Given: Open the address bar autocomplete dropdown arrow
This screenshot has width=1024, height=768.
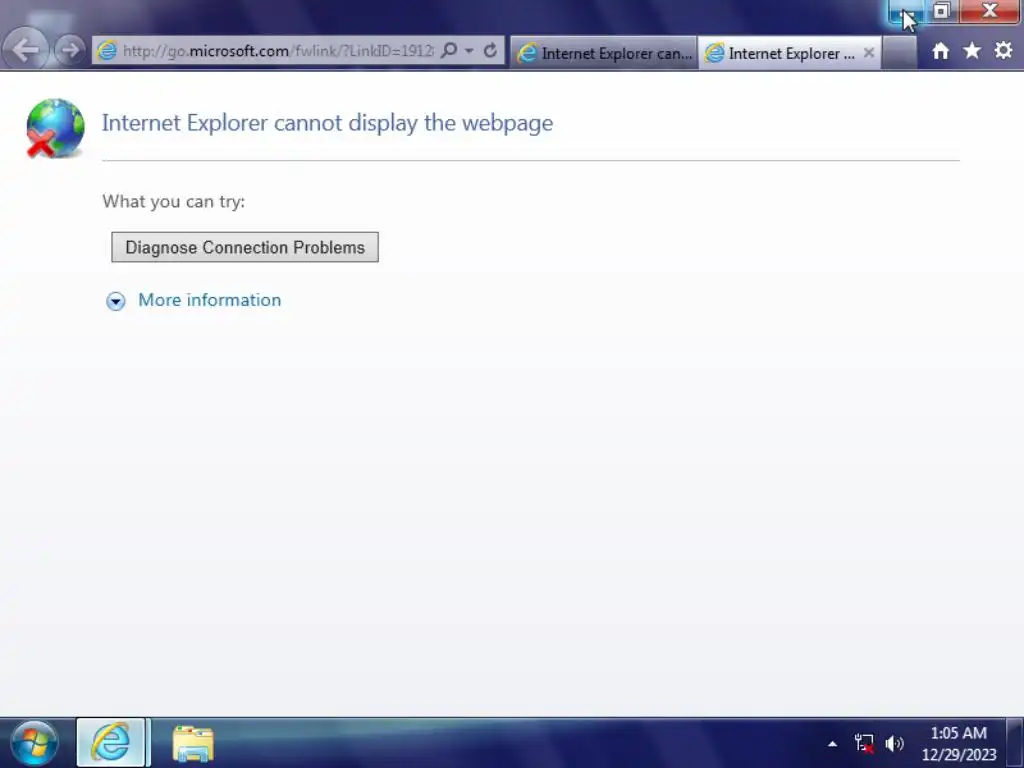Looking at the screenshot, I should (x=469, y=51).
